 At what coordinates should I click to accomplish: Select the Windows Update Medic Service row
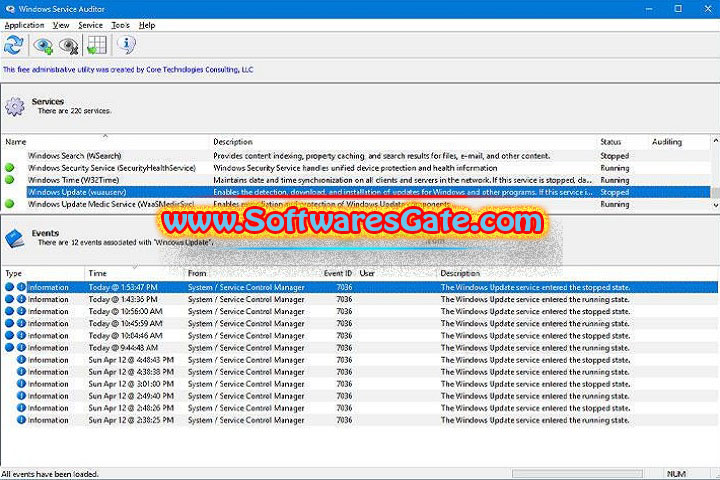coord(356,204)
